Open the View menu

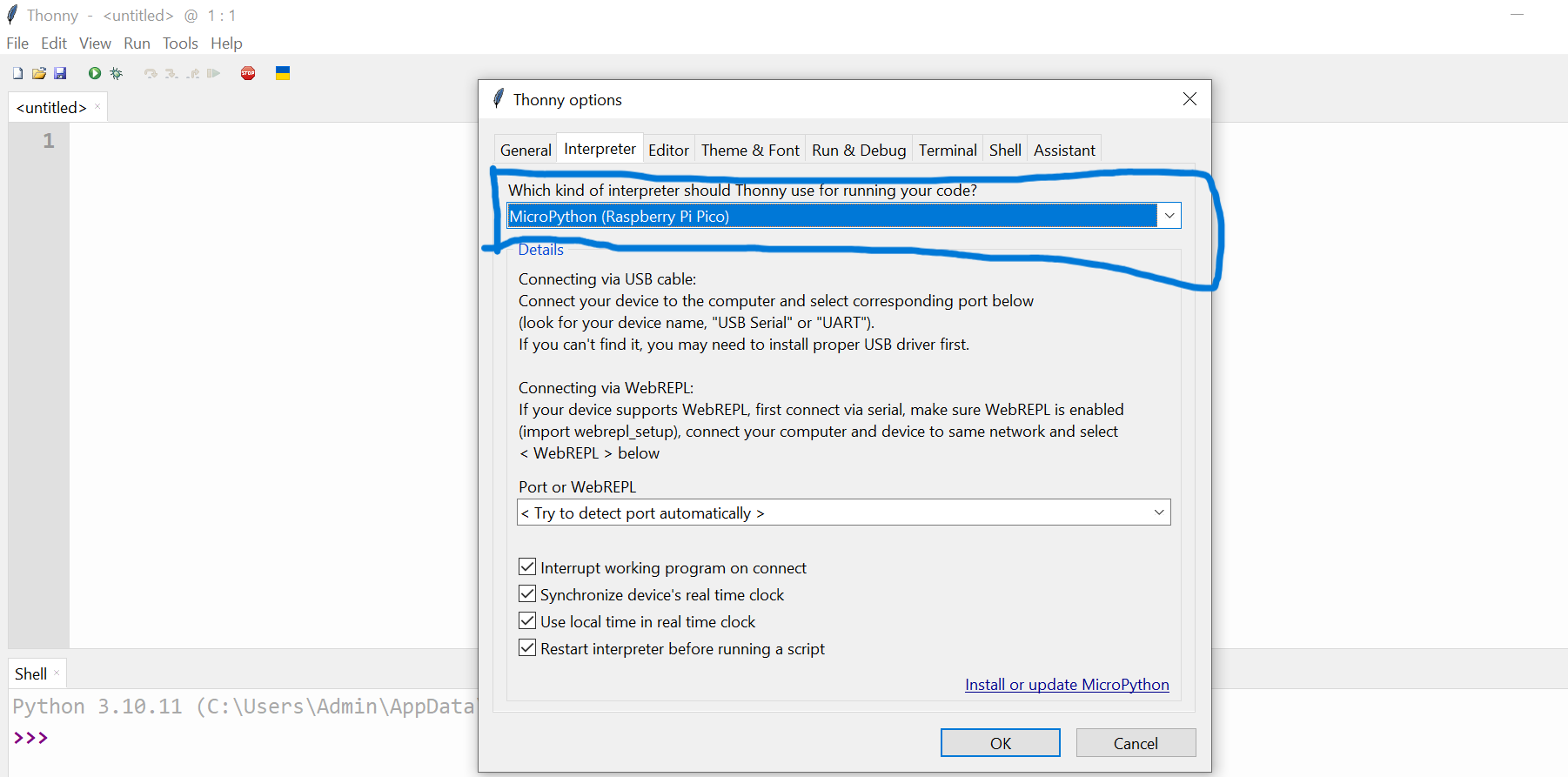(95, 43)
